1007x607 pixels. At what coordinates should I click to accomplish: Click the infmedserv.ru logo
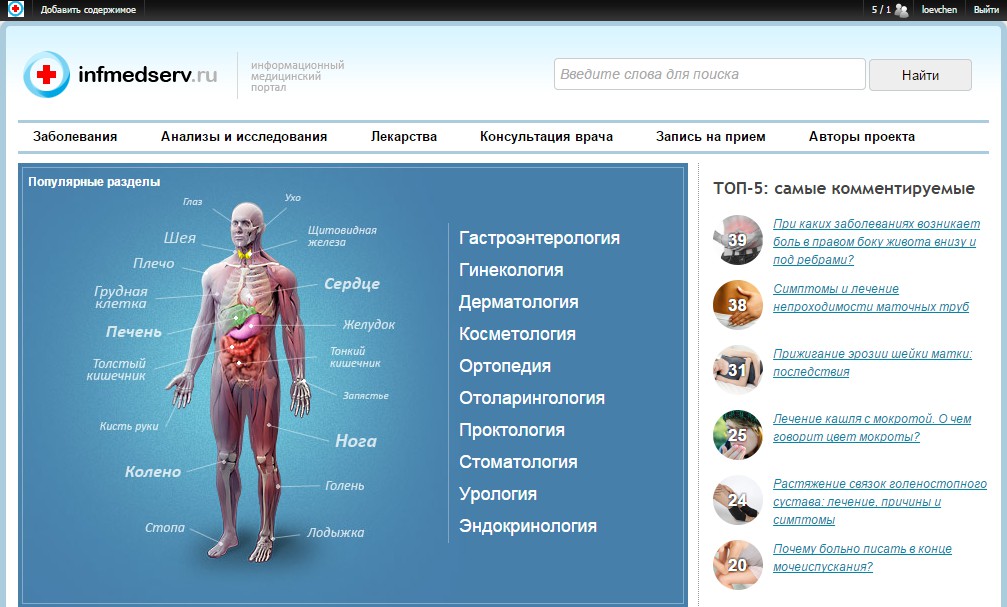click(x=120, y=75)
